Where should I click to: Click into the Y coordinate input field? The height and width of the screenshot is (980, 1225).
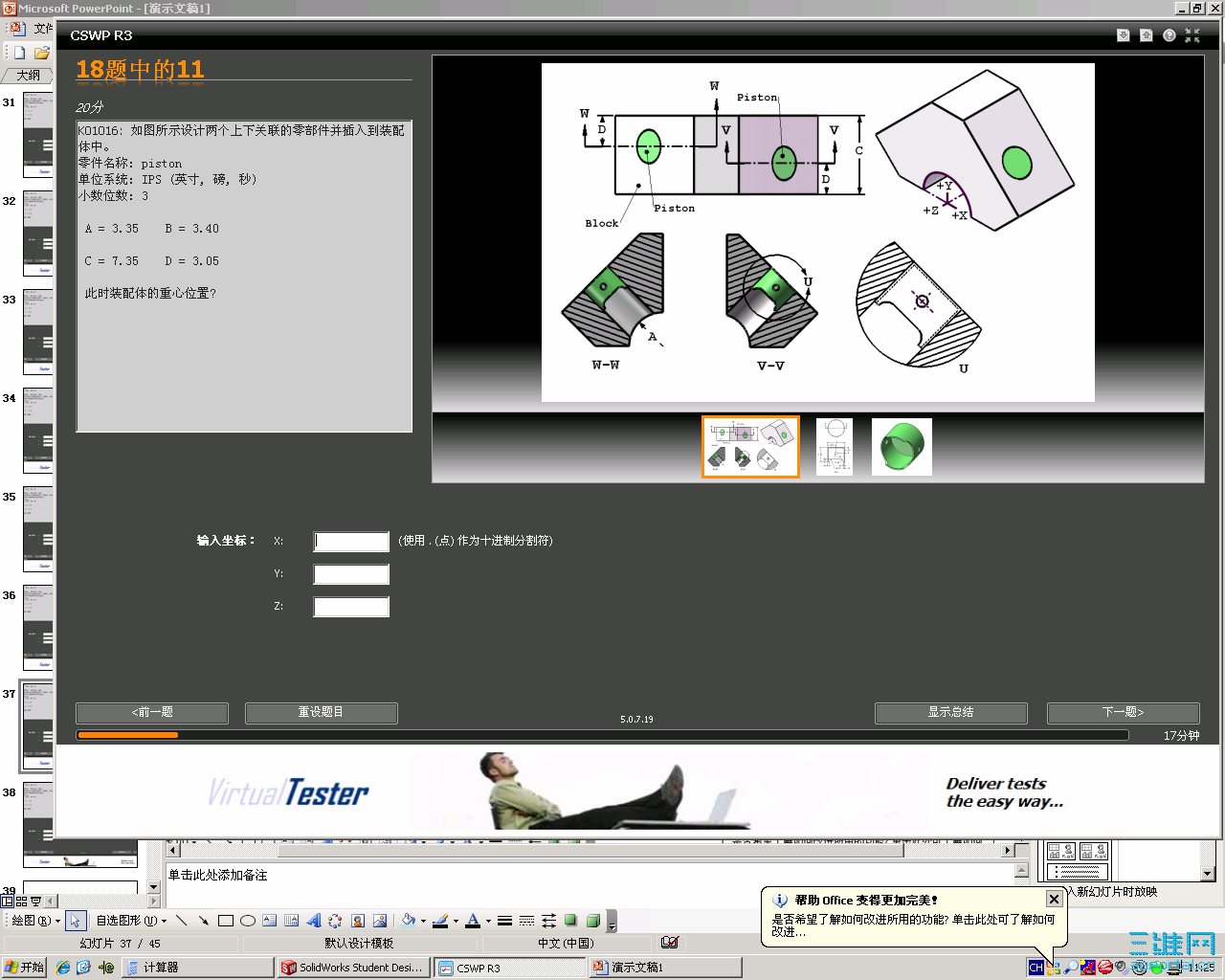[x=351, y=574]
